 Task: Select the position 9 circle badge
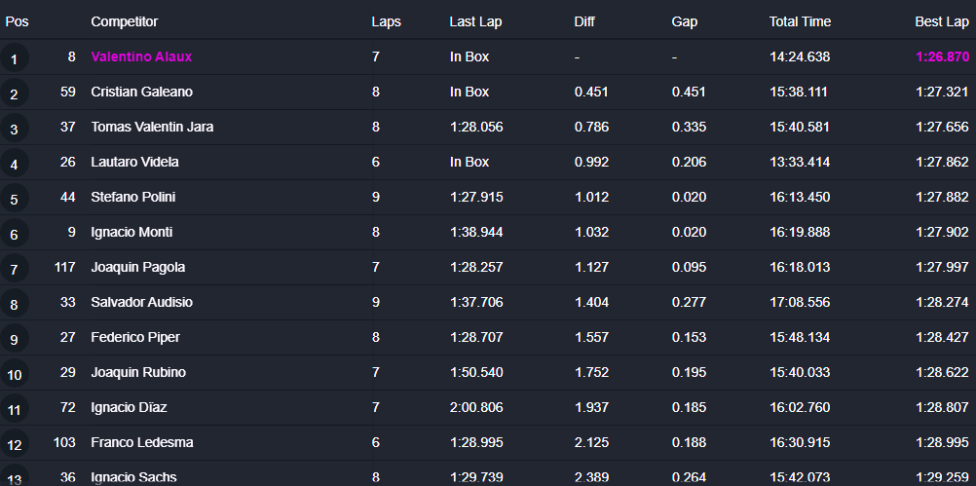14,339
